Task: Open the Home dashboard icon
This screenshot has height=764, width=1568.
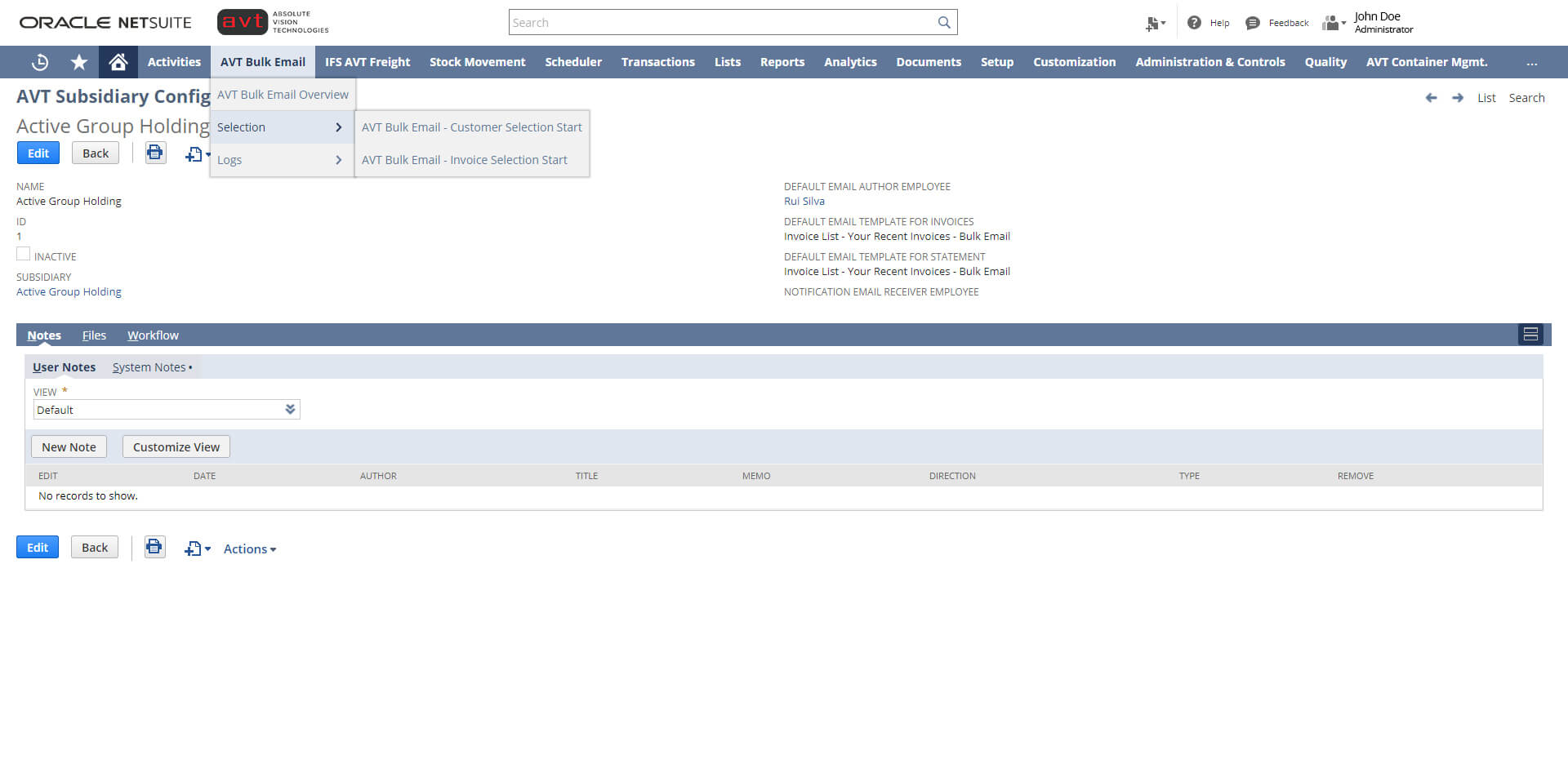Action: 118,62
